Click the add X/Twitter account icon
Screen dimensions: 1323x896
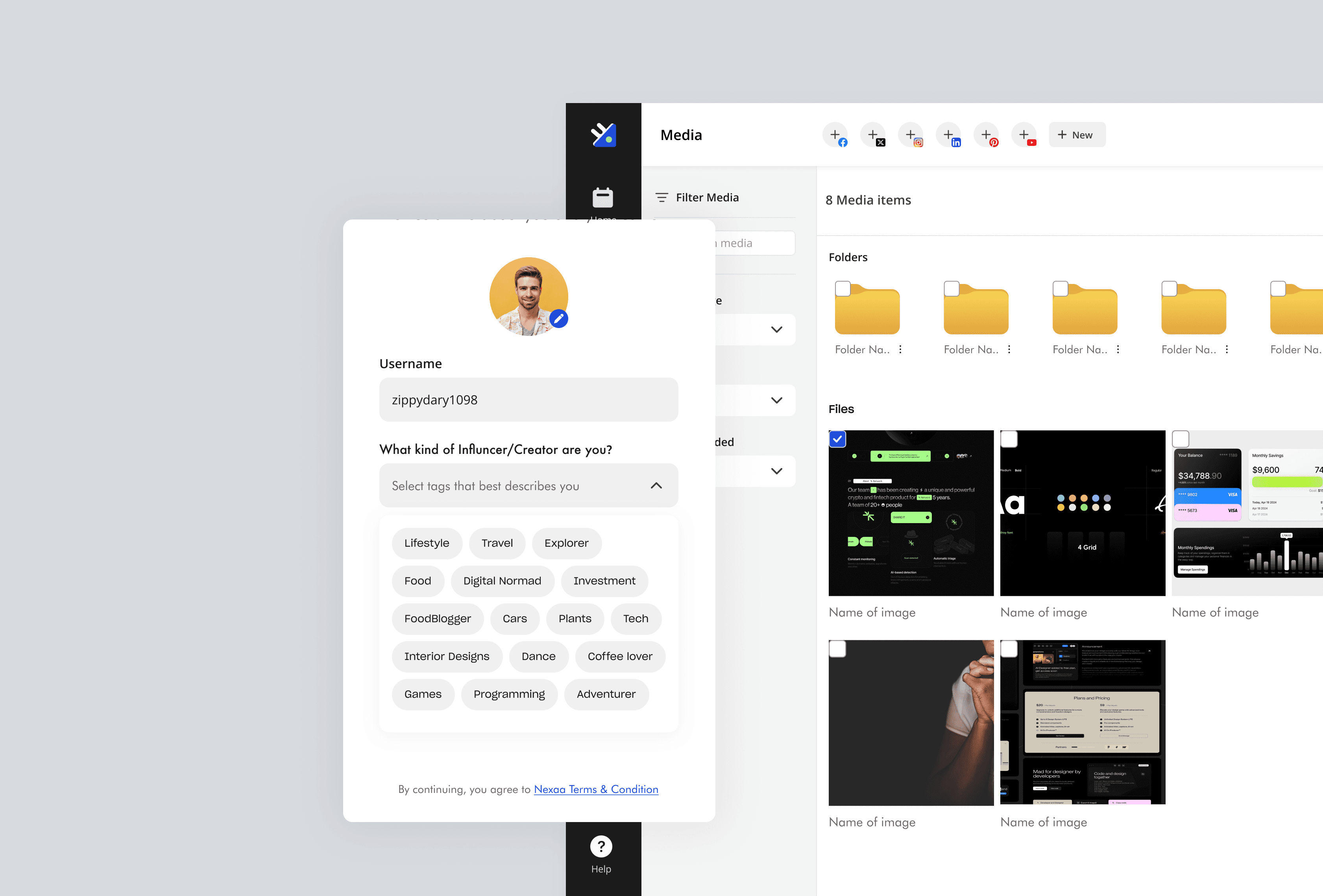873,135
